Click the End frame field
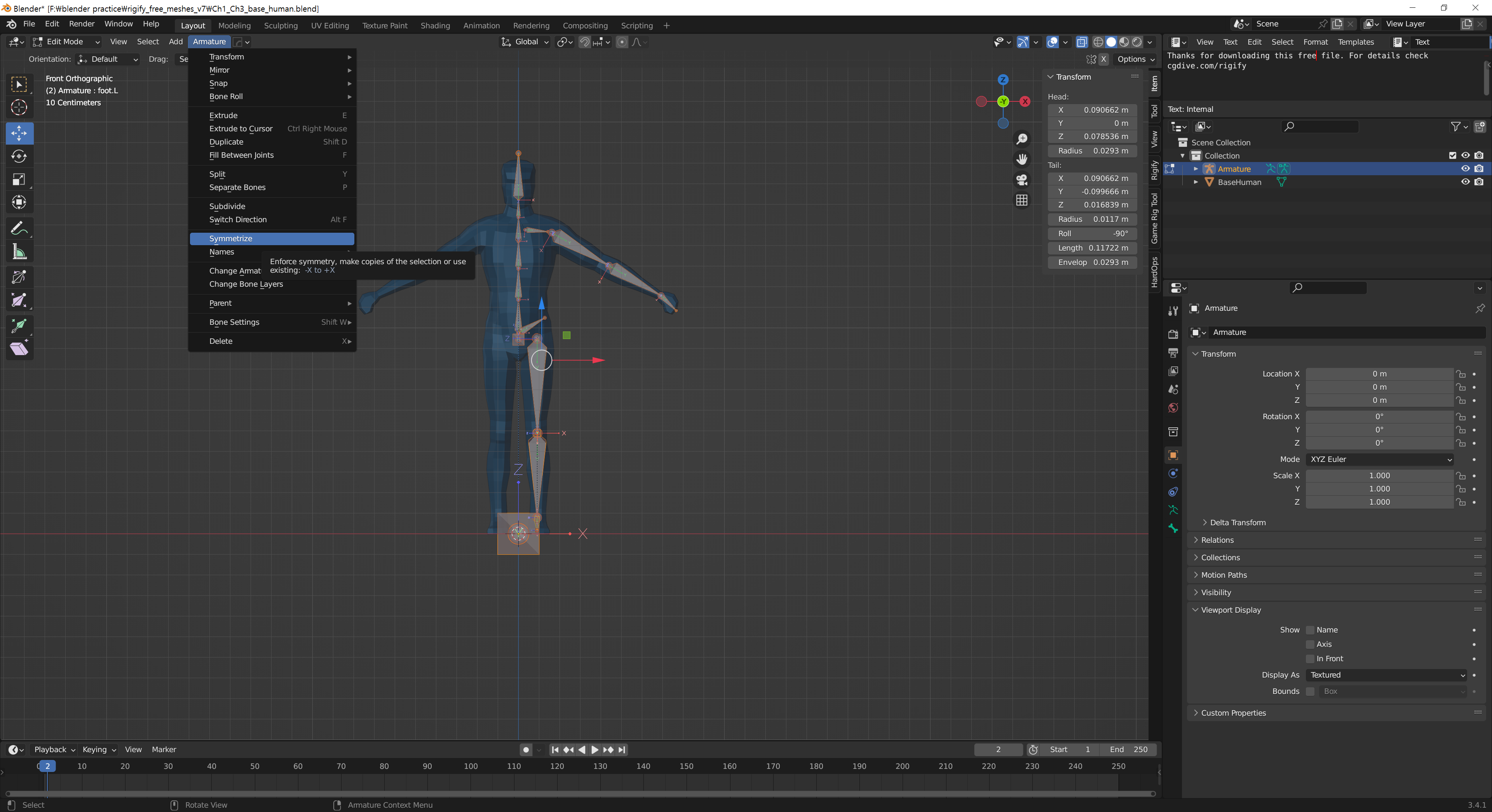This screenshot has width=1492, height=812. [1128, 749]
